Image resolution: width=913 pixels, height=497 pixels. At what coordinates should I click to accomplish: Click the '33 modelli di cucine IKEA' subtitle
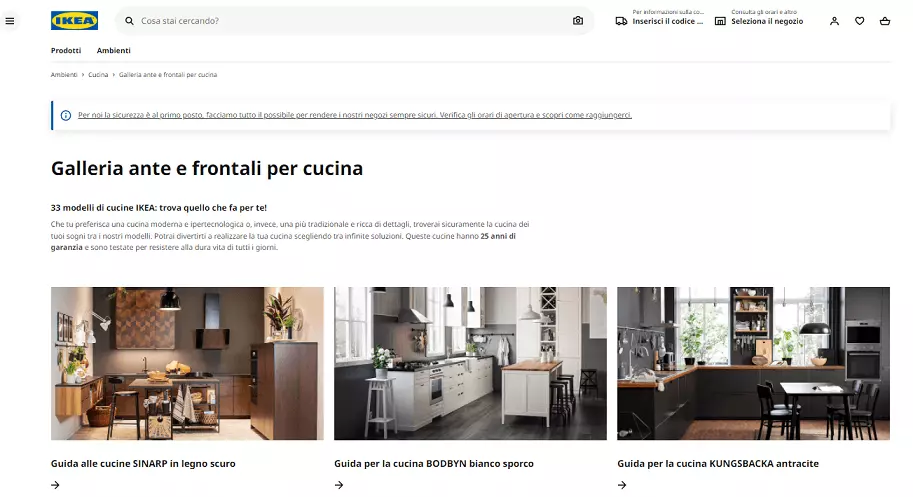click(x=158, y=208)
